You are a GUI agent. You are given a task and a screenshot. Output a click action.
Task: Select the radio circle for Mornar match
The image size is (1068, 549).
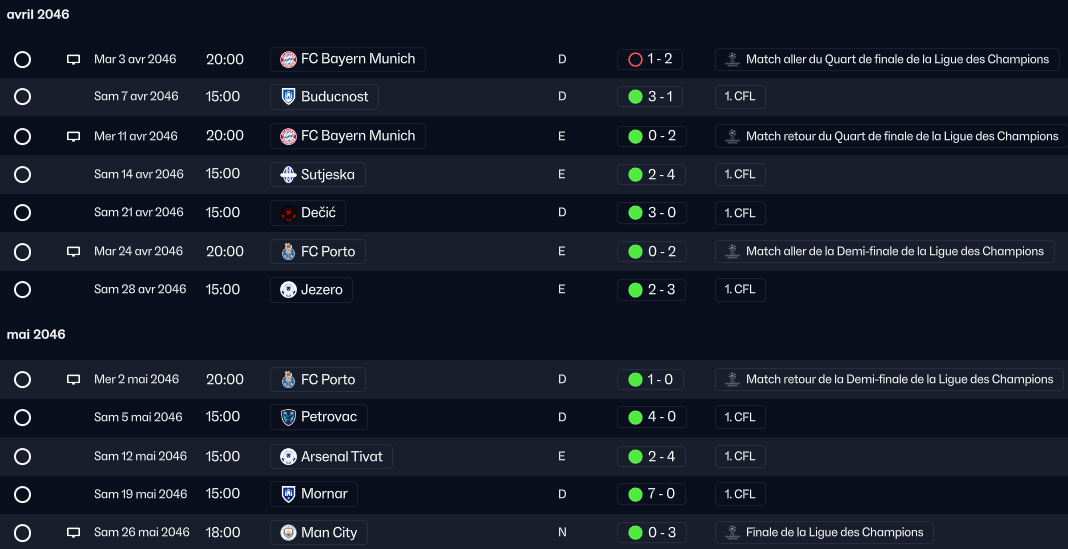click(x=22, y=495)
